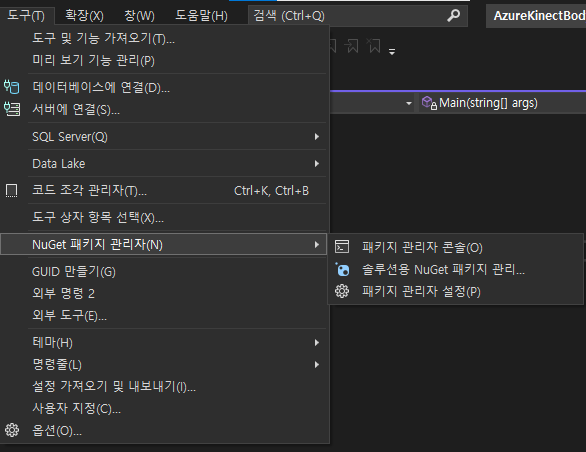Click the AzureKinectBod solution name button

tap(536, 16)
